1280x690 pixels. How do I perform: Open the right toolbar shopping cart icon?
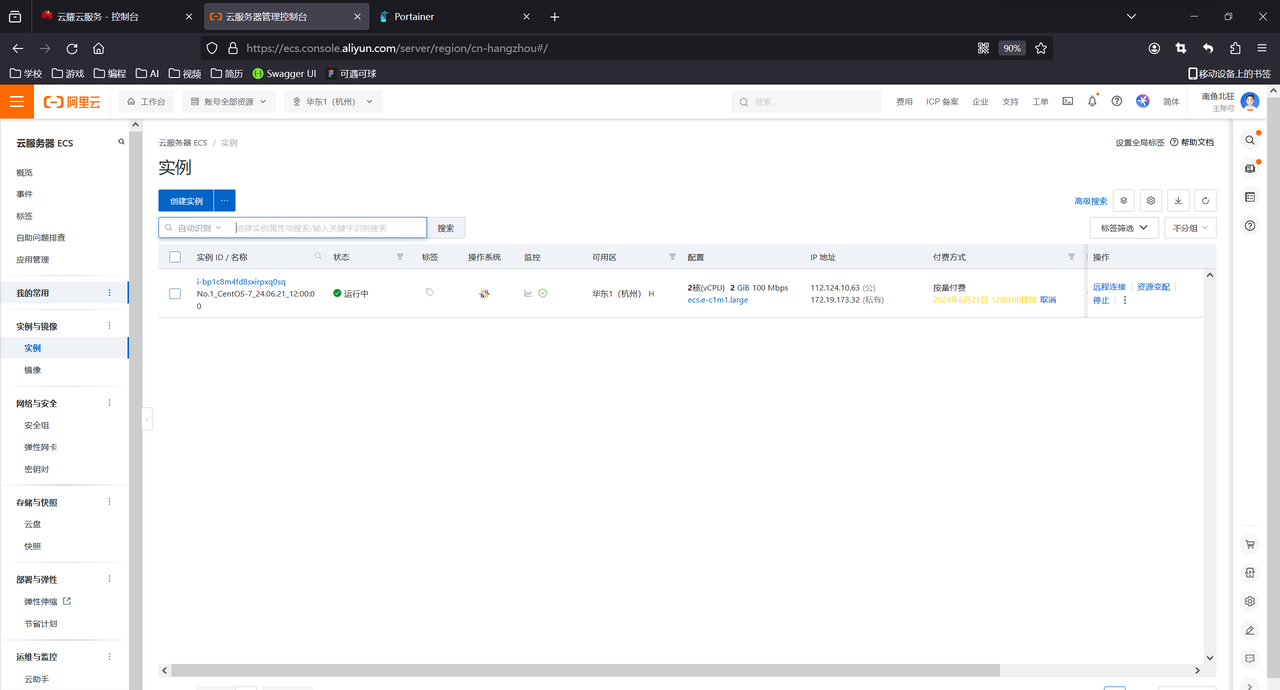[1250, 545]
